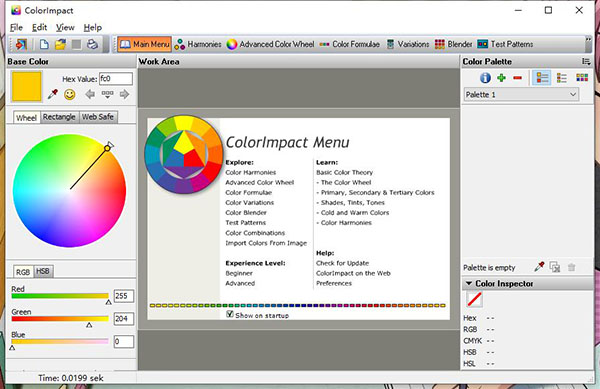Viewport: 600px width, 389px height.
Task: Click the palette eyedropper icon
Action: (539, 267)
